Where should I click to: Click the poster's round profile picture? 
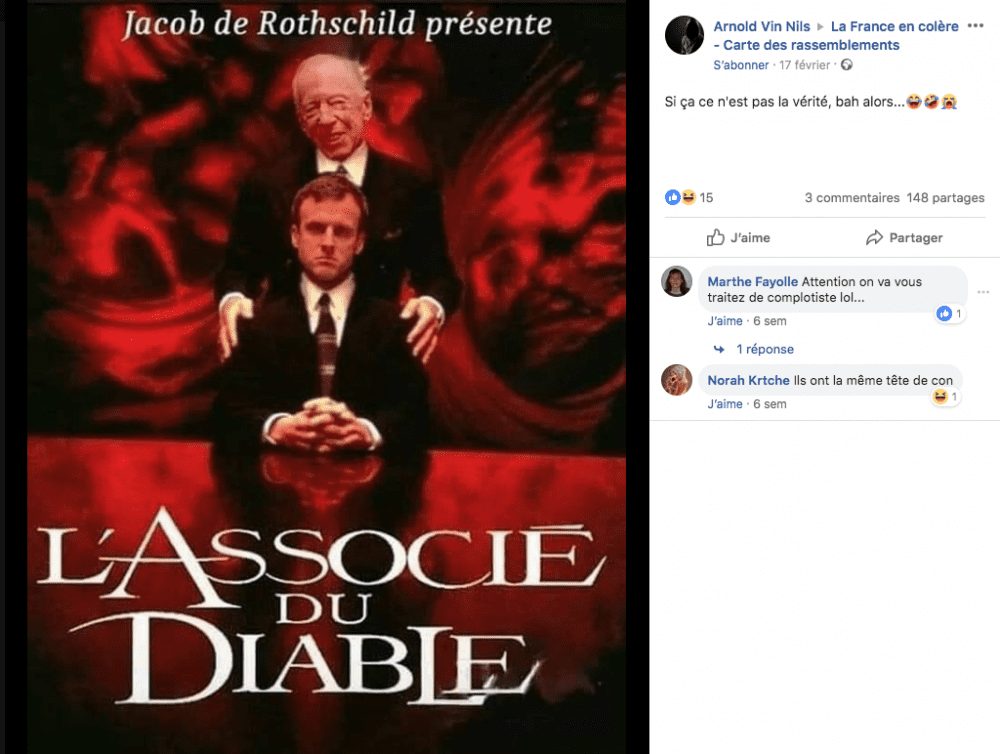click(684, 35)
